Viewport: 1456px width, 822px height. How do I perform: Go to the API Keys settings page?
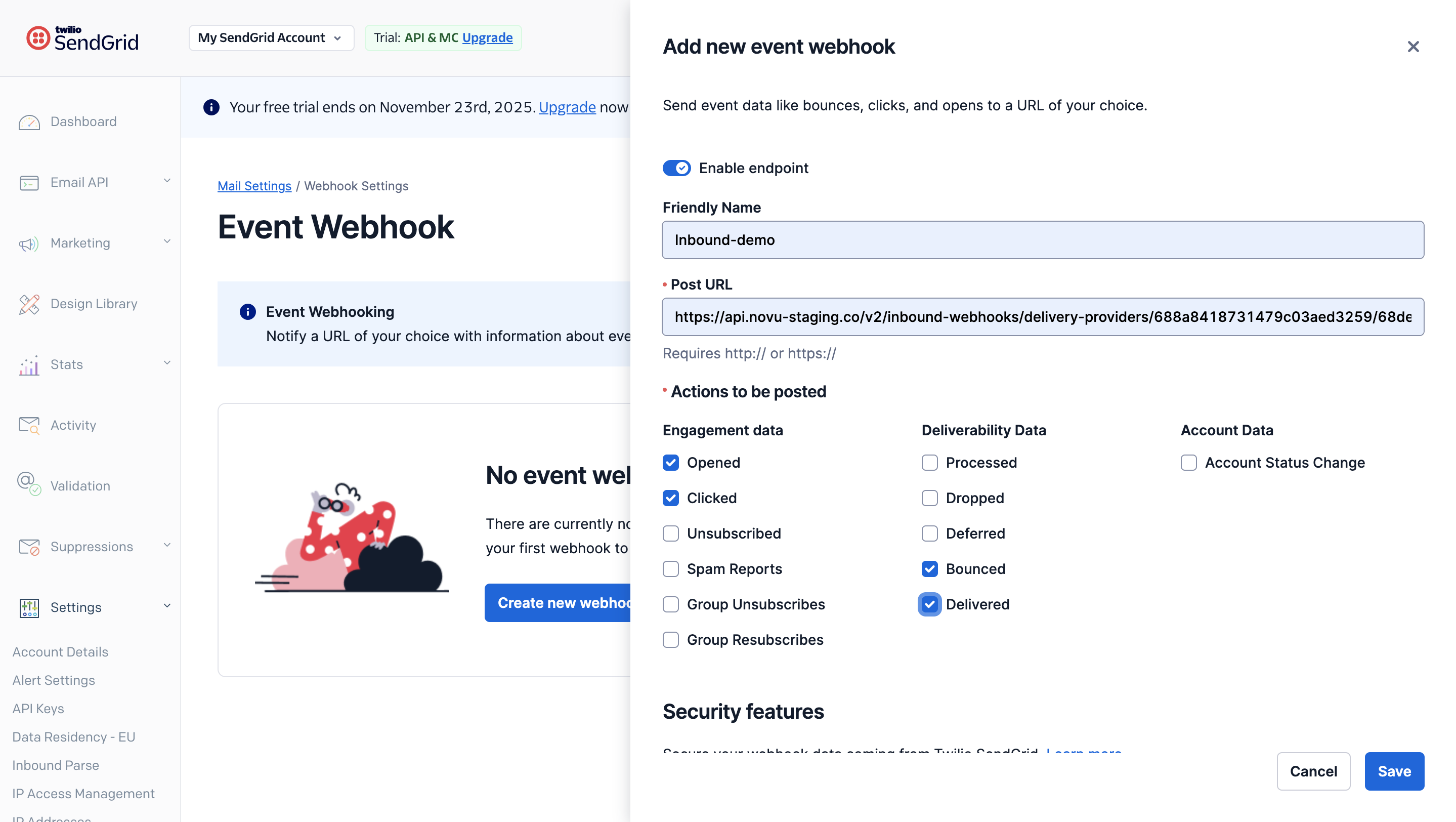tap(38, 708)
